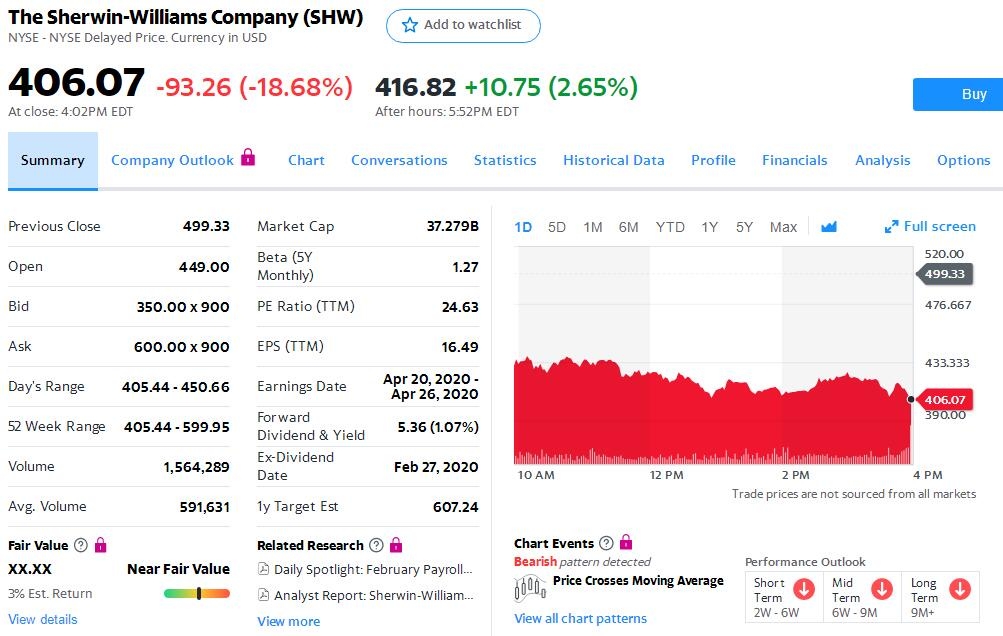This screenshot has width=1003, height=636.
Task: Click the area chart type icon
Action: pos(828,227)
